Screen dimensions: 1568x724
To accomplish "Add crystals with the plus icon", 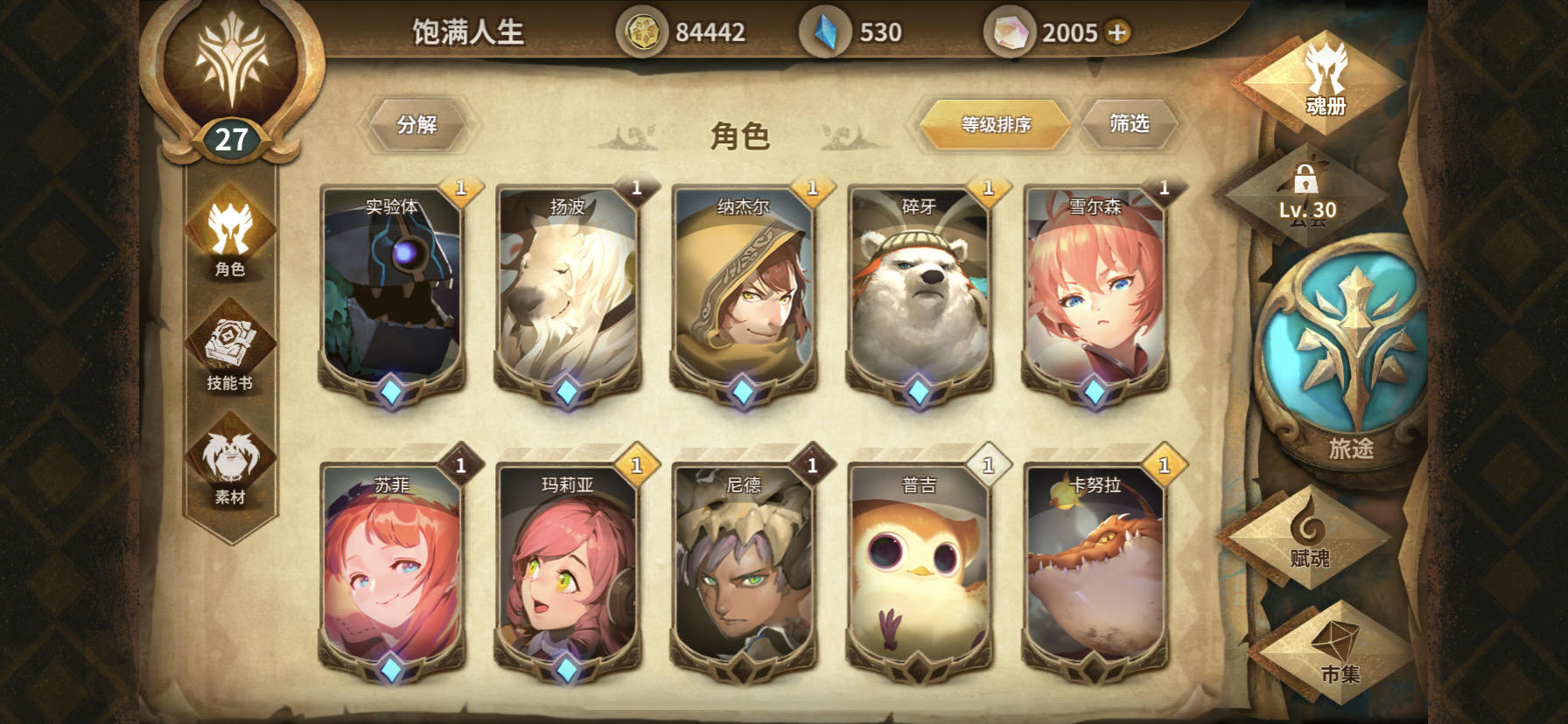I will click(x=1117, y=32).
